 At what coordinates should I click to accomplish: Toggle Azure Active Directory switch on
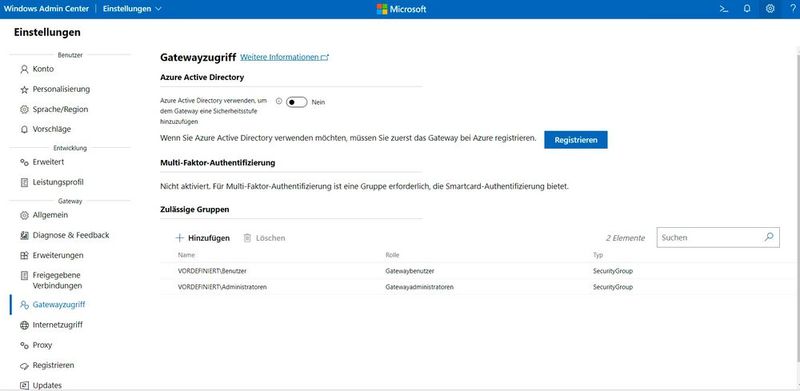pos(296,102)
